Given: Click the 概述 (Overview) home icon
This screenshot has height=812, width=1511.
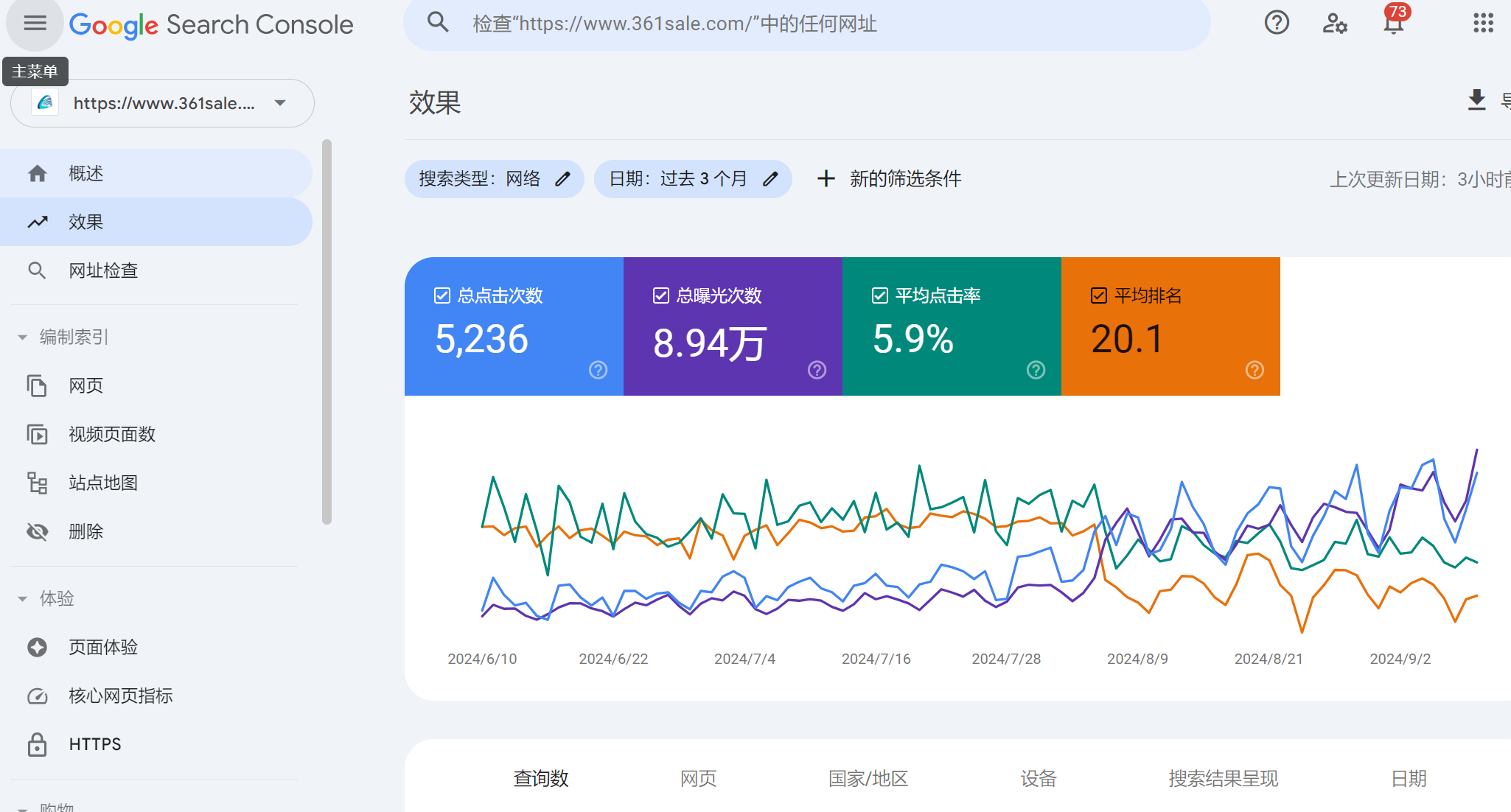Looking at the screenshot, I should coord(38,174).
